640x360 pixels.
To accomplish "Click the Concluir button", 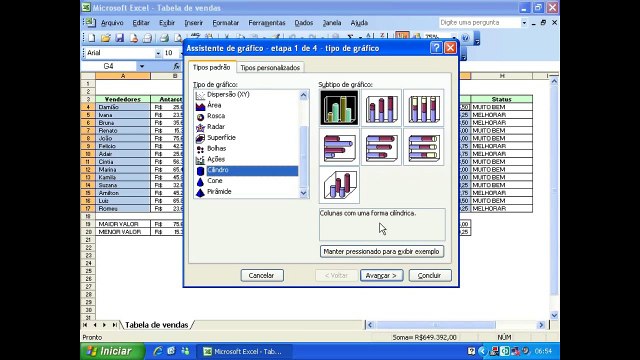I will (430, 276).
